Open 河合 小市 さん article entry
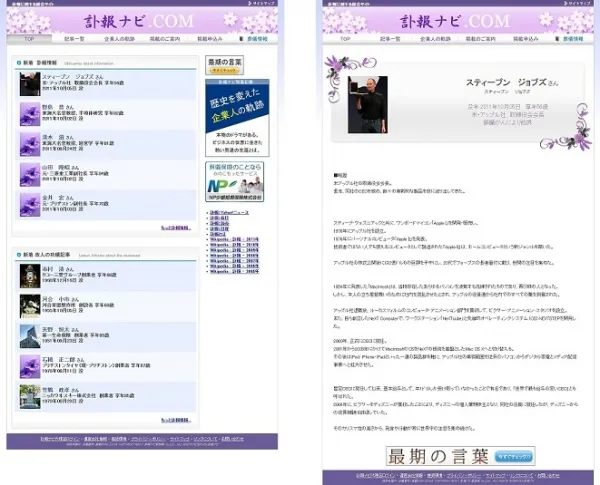This screenshot has width=600, height=485. click(x=106, y=306)
